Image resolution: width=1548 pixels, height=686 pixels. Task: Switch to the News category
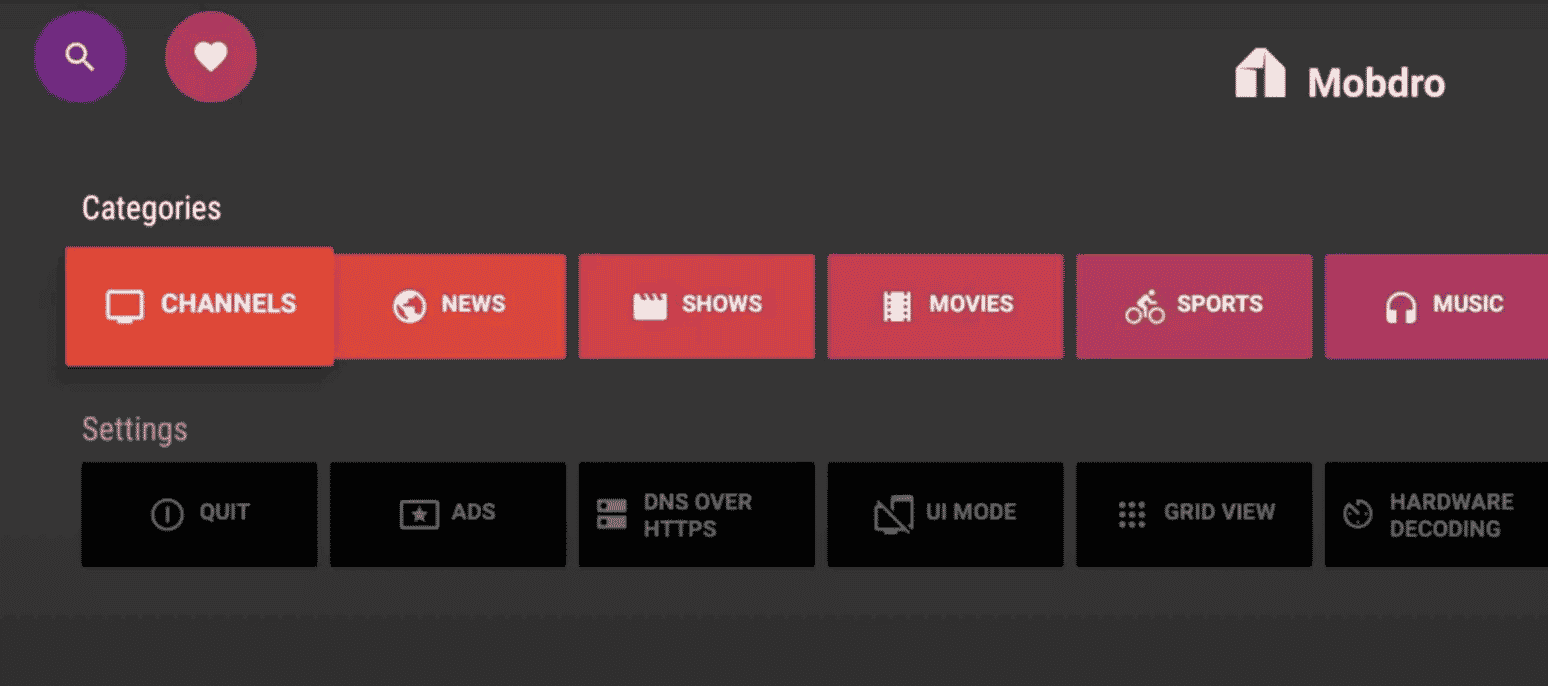(447, 306)
